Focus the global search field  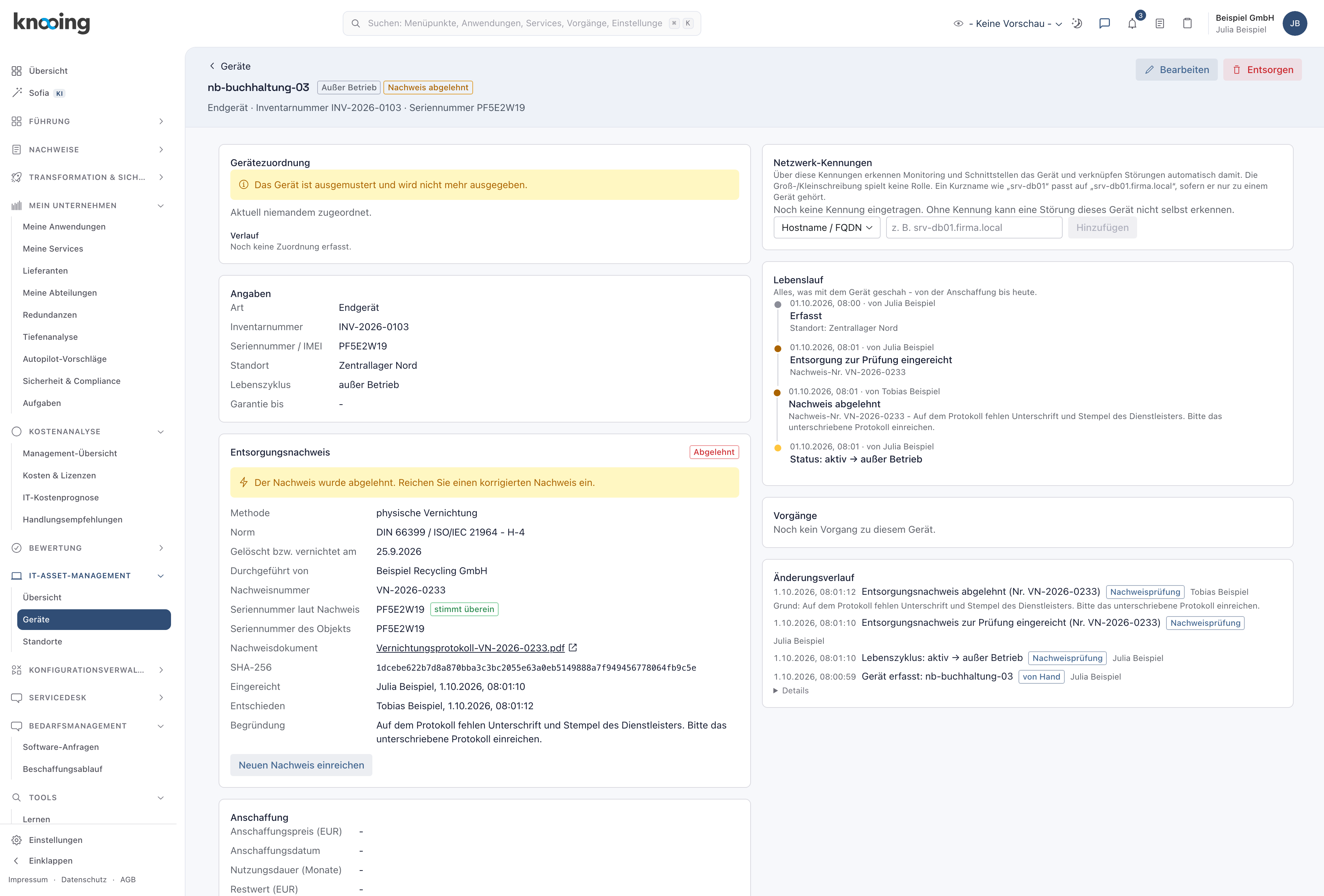click(521, 23)
